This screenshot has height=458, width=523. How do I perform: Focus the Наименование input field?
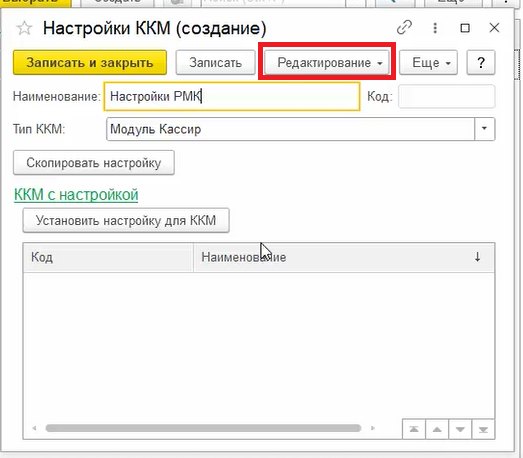[232, 96]
